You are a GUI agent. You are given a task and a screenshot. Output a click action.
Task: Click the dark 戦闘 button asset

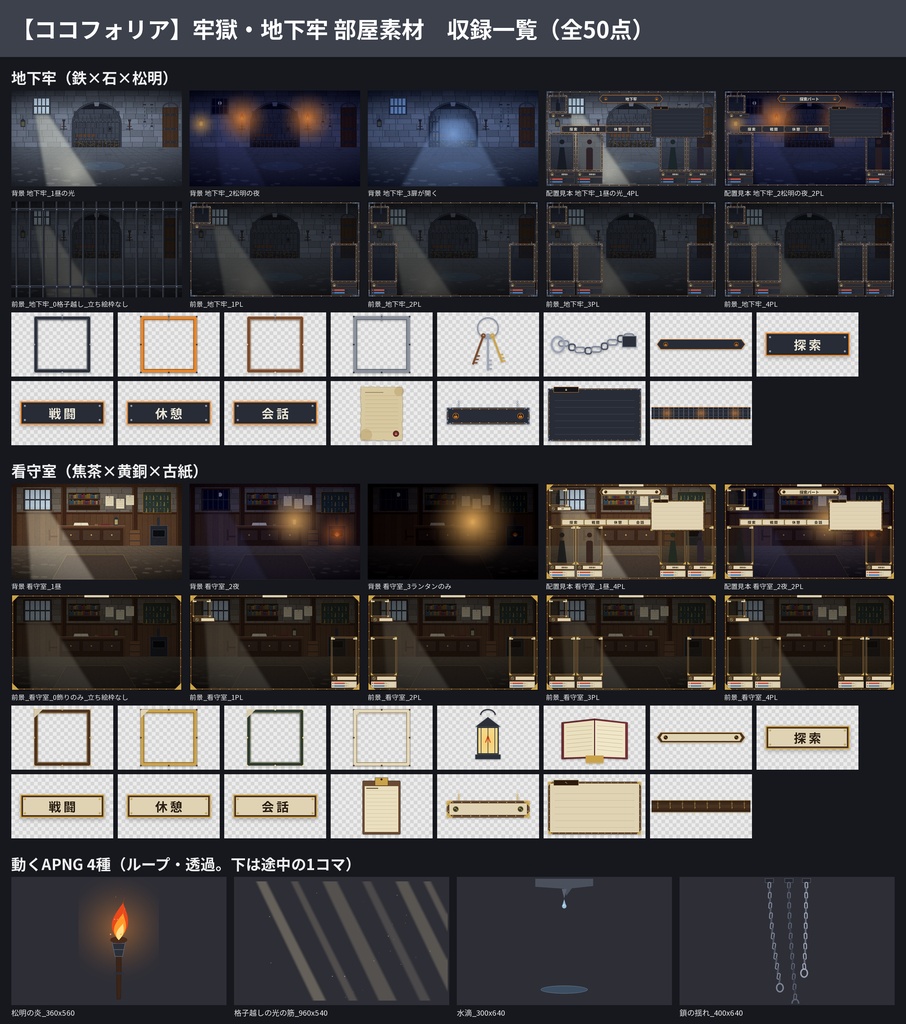point(62,413)
